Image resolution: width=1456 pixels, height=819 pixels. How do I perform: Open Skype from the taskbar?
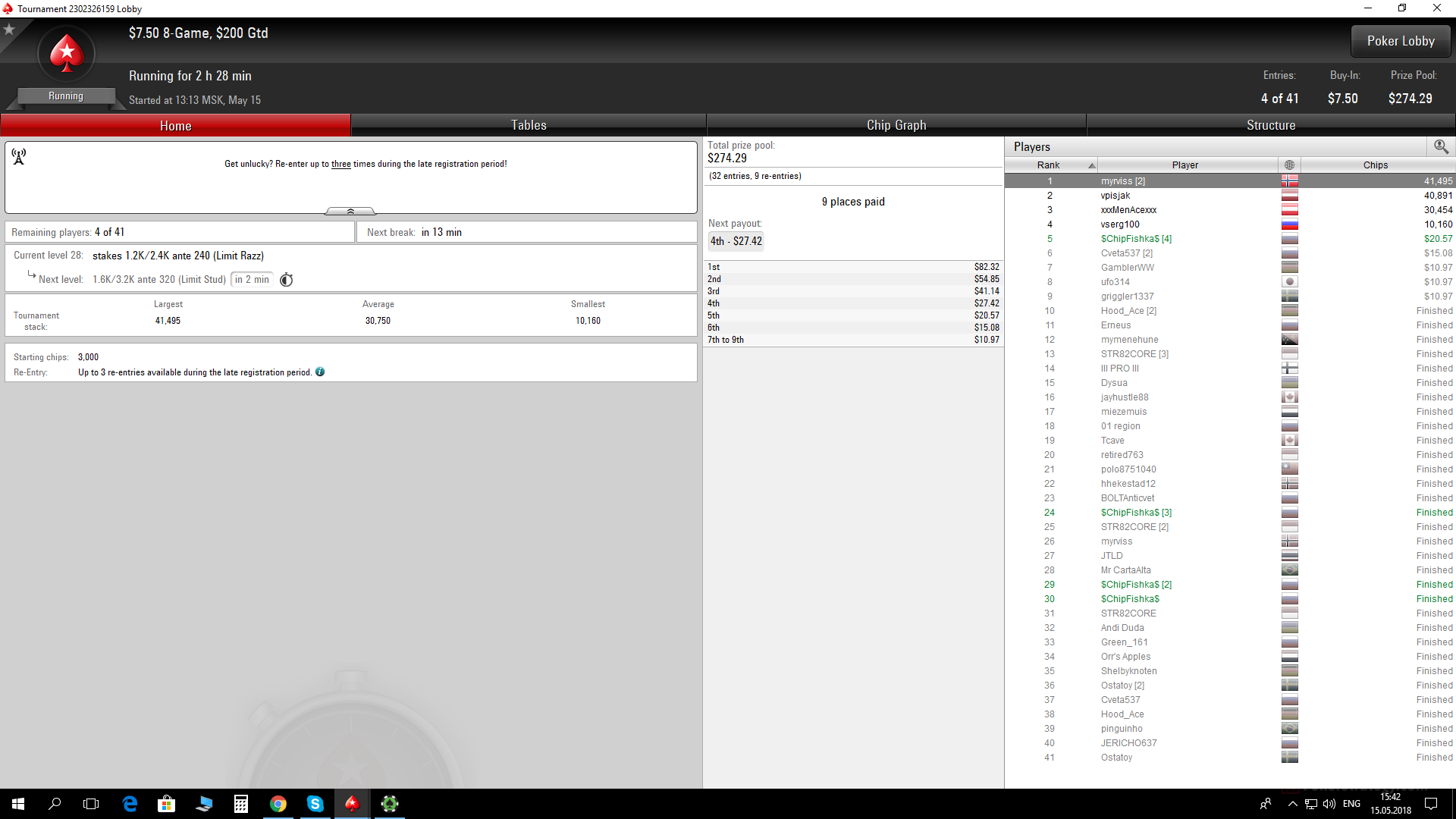pos(315,804)
